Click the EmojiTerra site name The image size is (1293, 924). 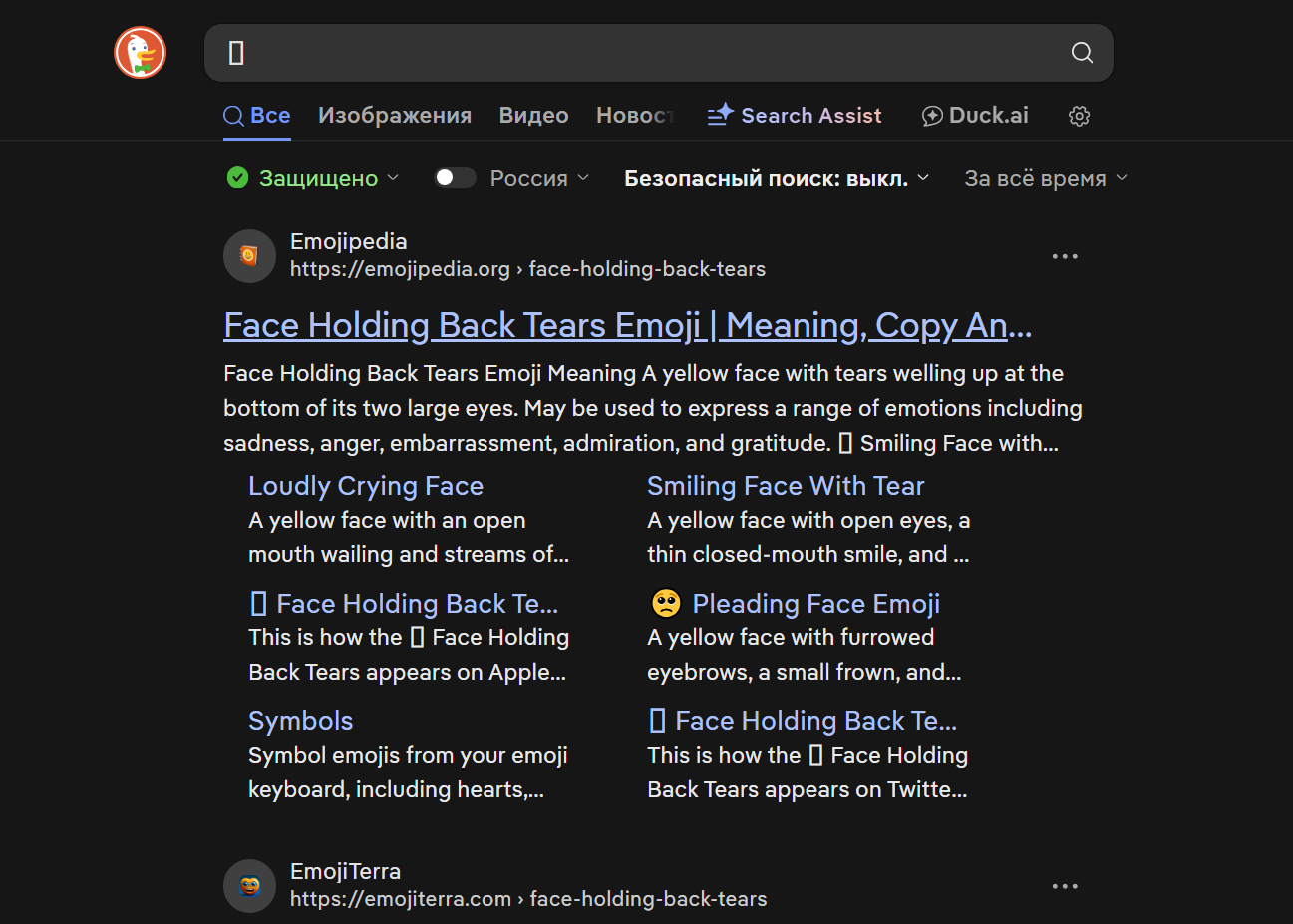tap(346, 871)
